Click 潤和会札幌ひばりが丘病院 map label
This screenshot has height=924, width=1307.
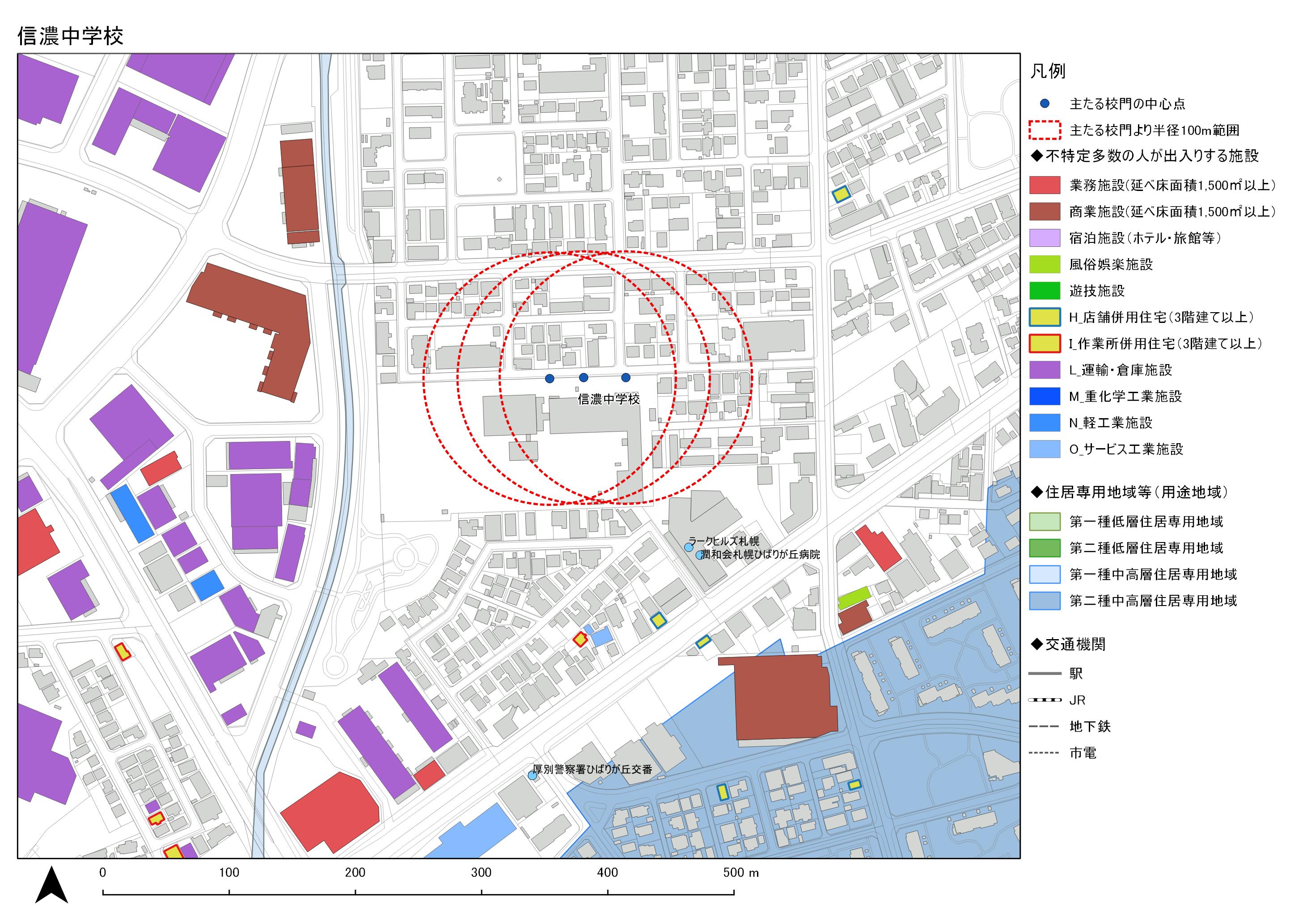click(761, 555)
